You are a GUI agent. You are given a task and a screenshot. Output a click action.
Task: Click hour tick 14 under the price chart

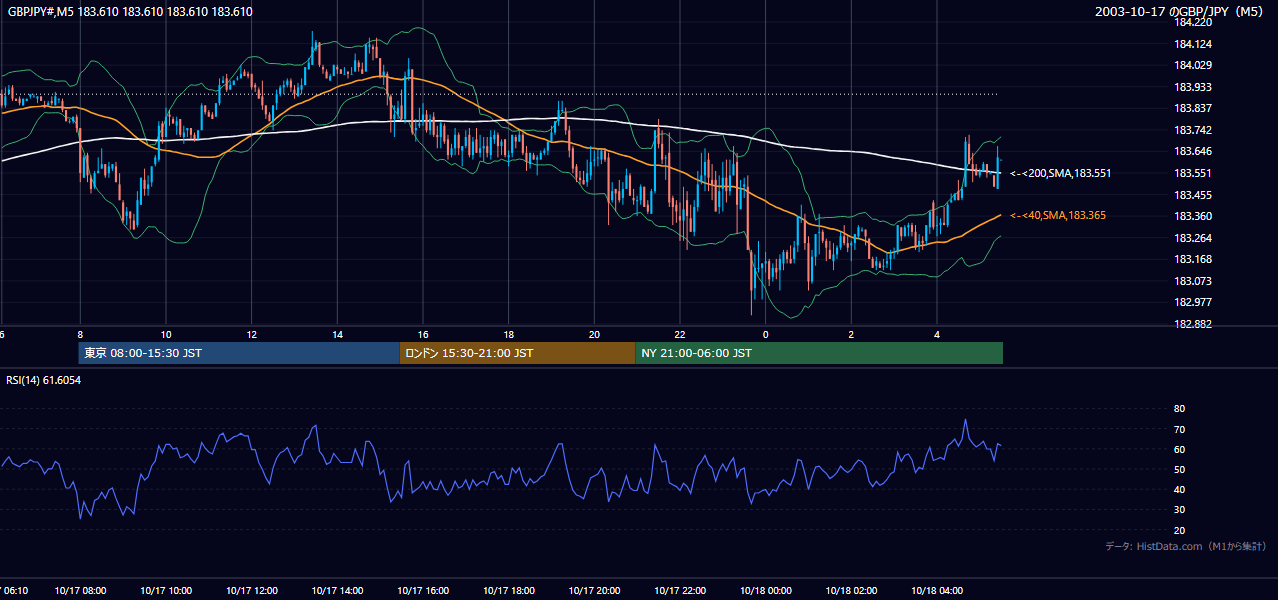coord(337,335)
